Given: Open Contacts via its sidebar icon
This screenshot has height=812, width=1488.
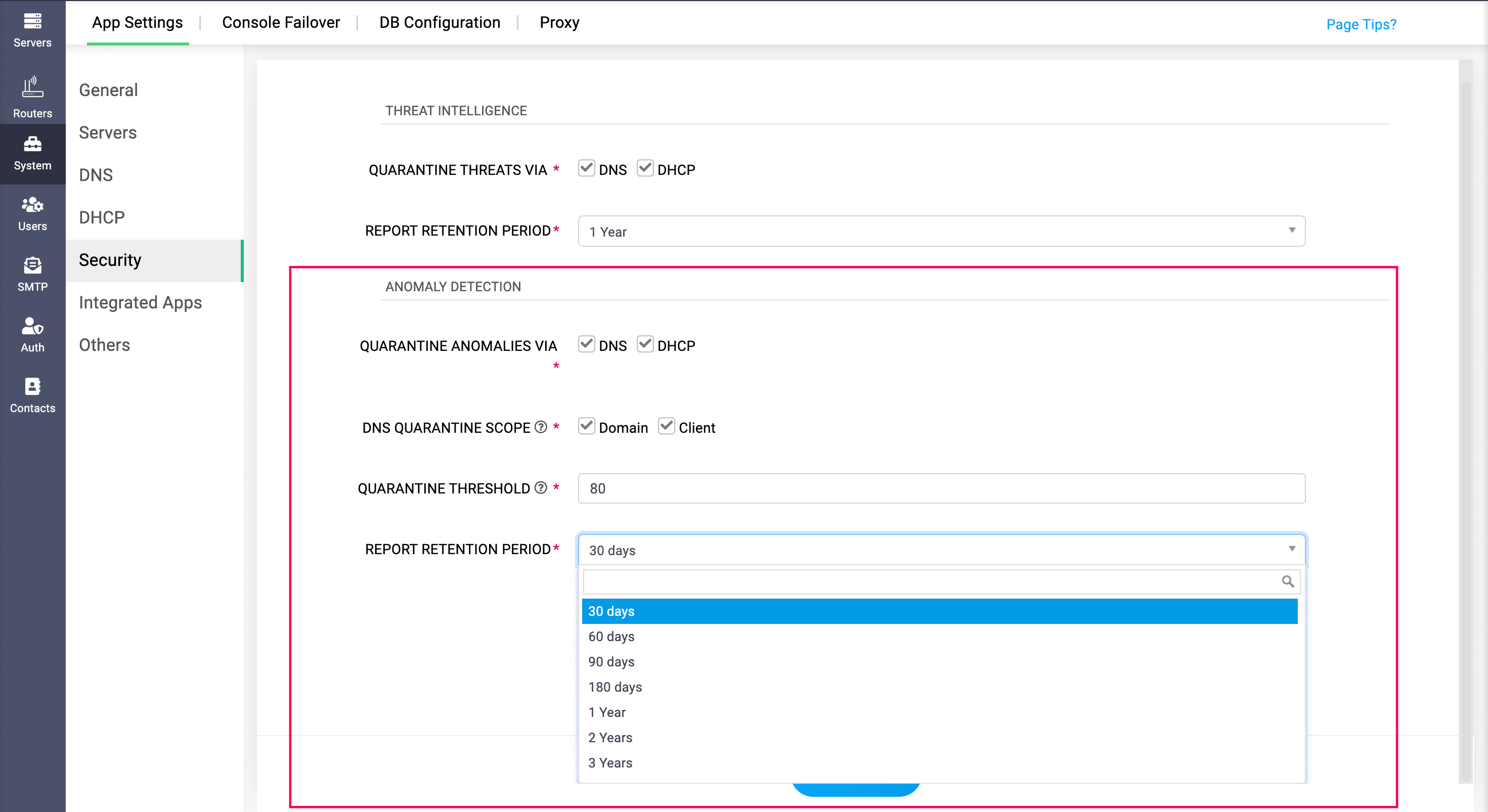Looking at the screenshot, I should click(x=32, y=393).
